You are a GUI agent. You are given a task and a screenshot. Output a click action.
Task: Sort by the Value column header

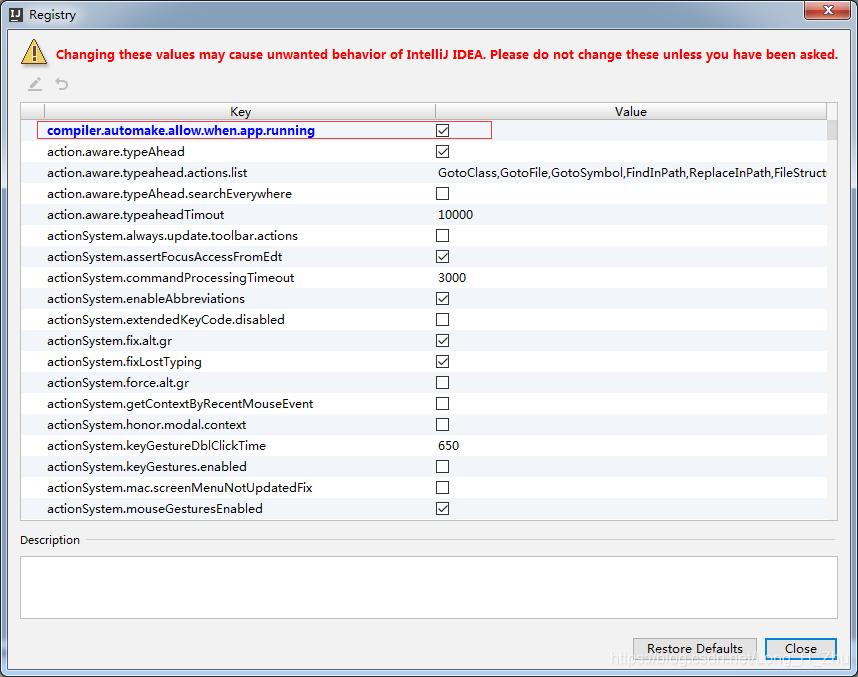[630, 112]
